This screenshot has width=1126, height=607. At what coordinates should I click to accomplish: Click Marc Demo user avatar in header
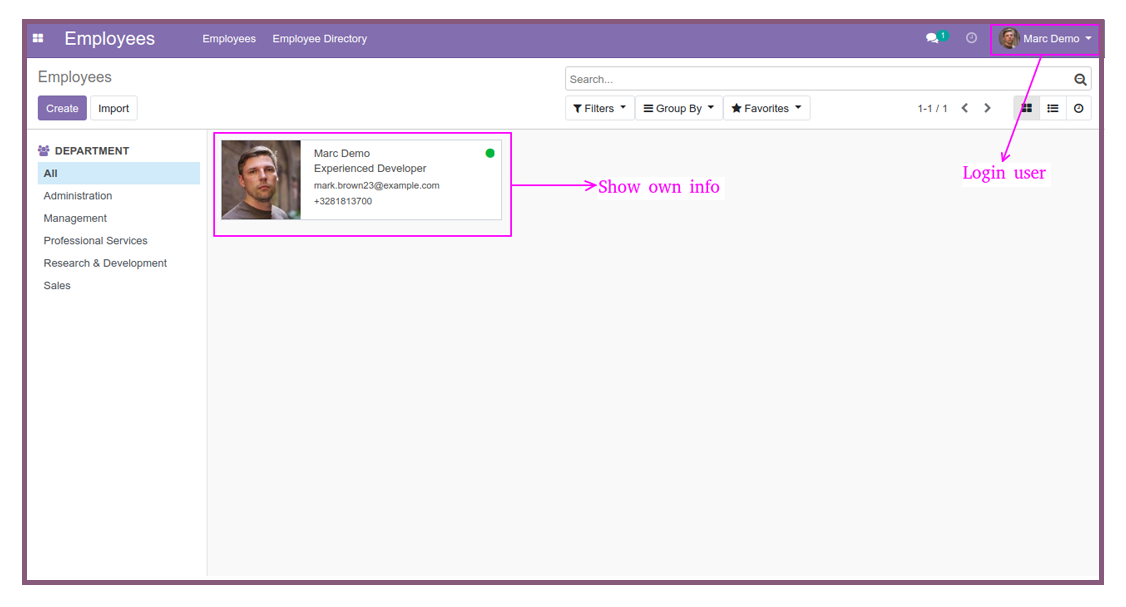[1008, 38]
